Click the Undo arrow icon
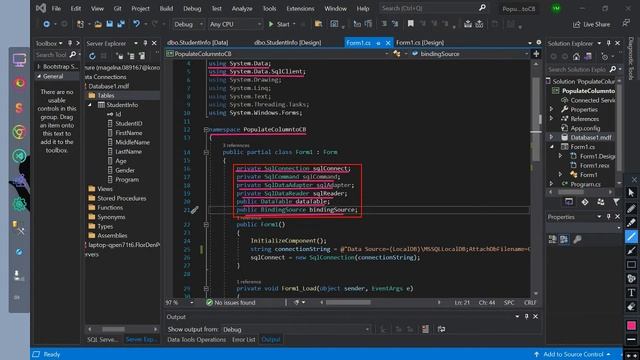 (x=136, y=24)
